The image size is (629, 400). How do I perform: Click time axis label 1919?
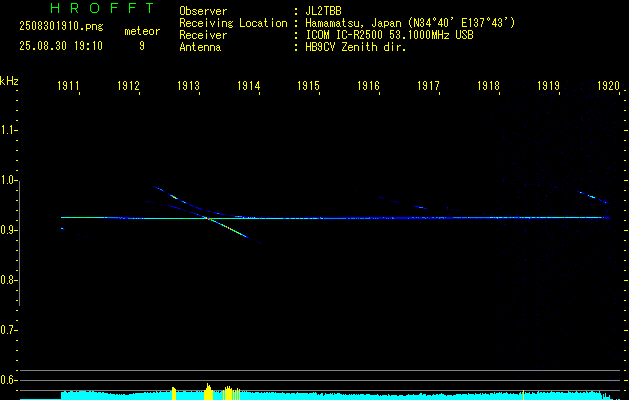point(548,86)
